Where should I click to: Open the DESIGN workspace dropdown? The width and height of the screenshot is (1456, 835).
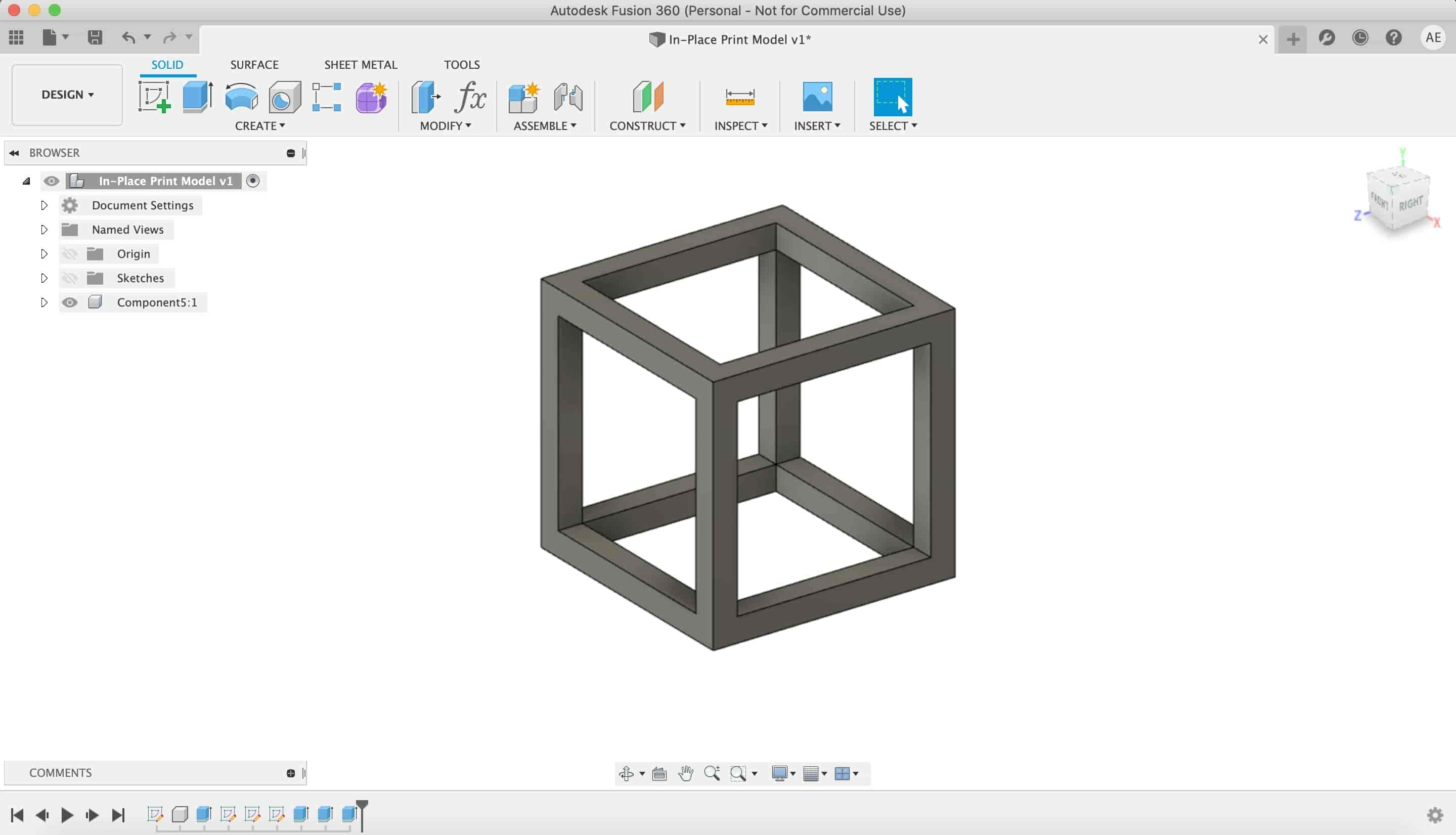67,95
